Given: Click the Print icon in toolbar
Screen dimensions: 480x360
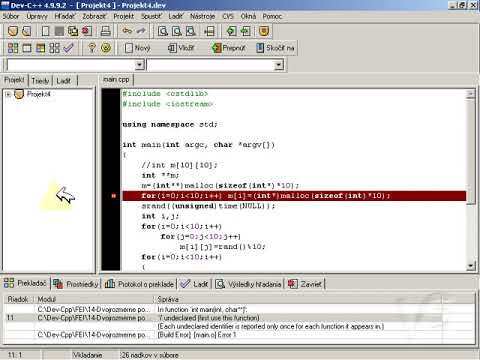Looking at the screenshot, I should tap(106, 31).
